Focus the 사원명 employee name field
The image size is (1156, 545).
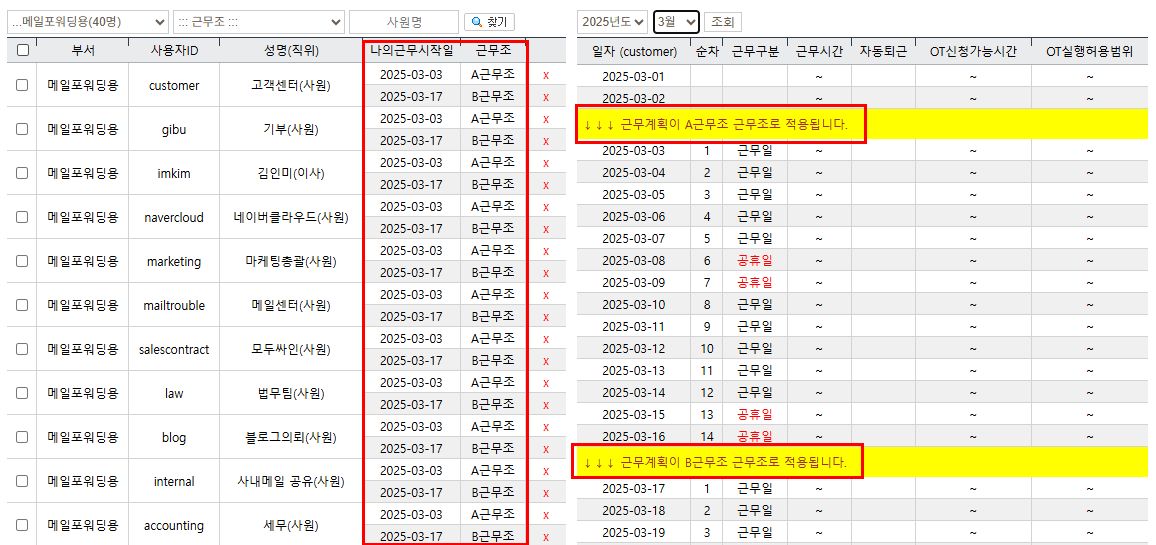(x=403, y=22)
